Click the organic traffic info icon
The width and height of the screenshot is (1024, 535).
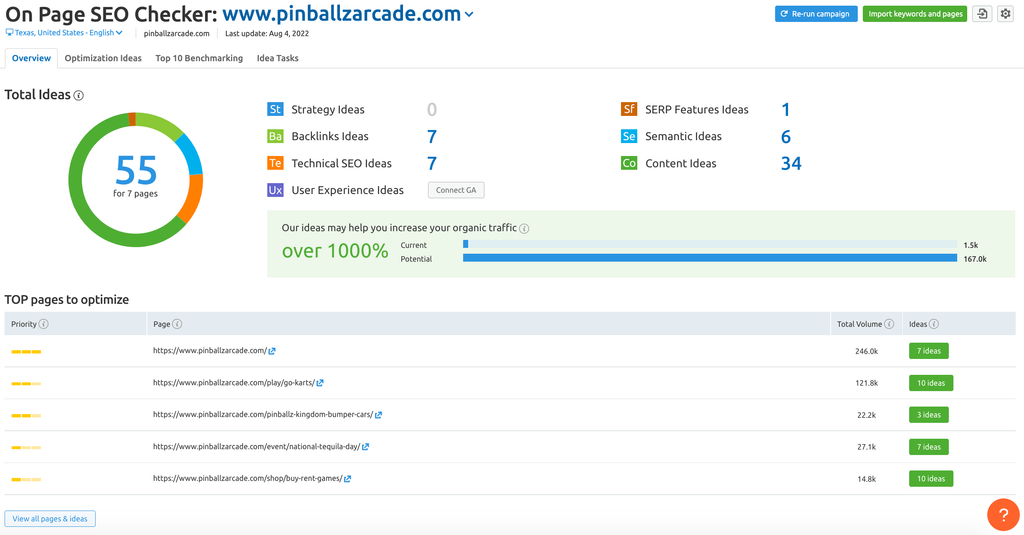(524, 229)
